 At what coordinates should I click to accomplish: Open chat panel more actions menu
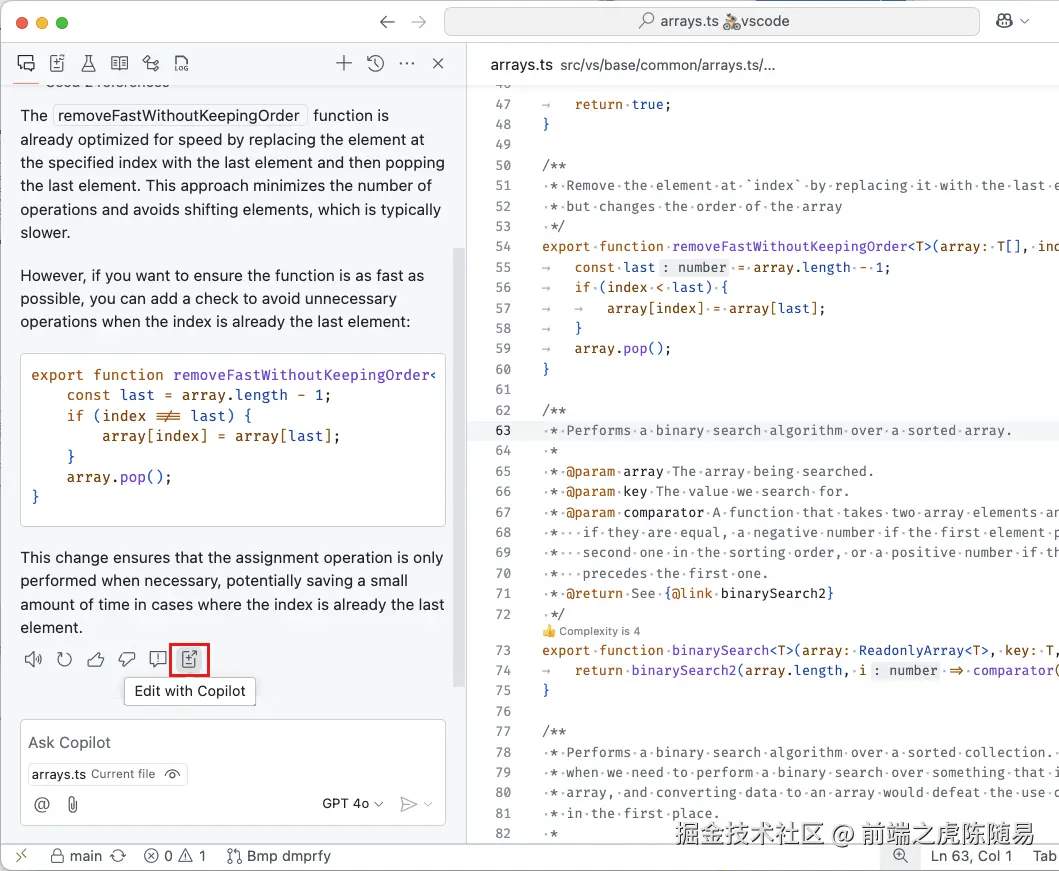[x=407, y=63]
